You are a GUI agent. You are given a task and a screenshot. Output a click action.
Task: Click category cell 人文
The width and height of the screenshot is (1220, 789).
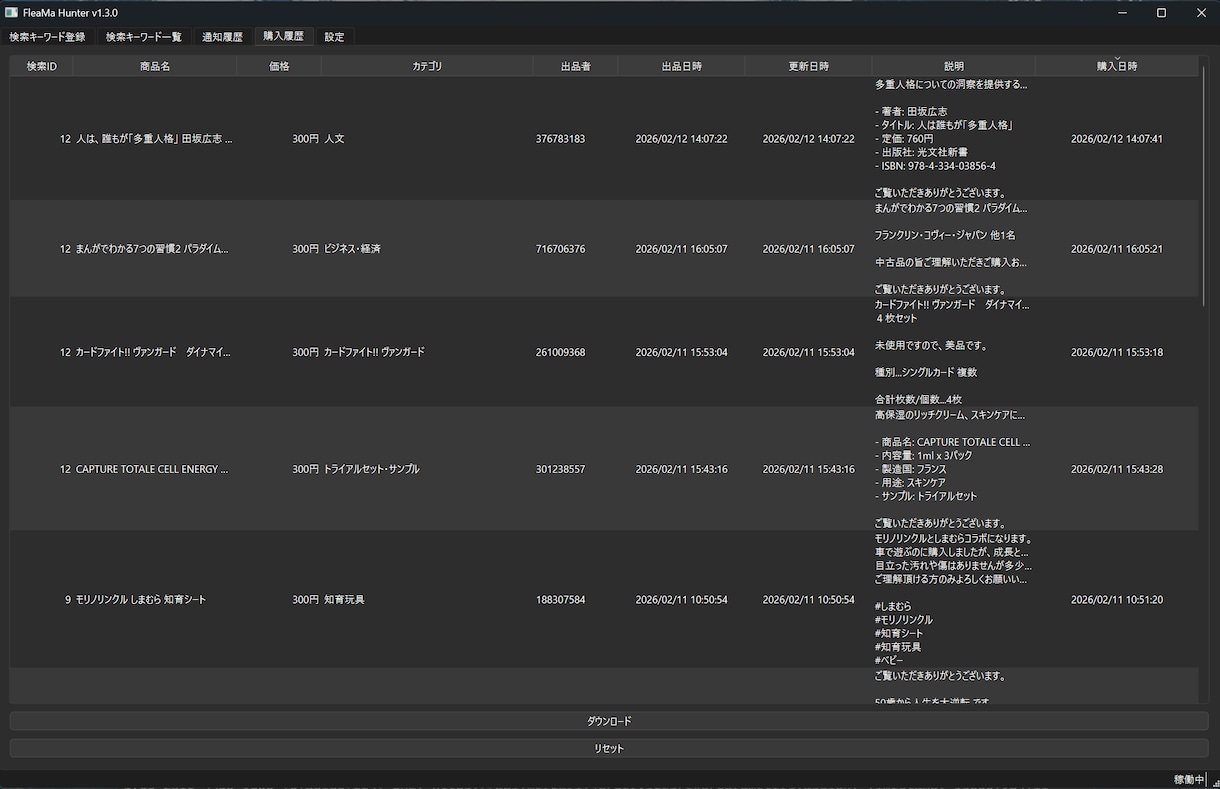pyautogui.click(x=334, y=139)
